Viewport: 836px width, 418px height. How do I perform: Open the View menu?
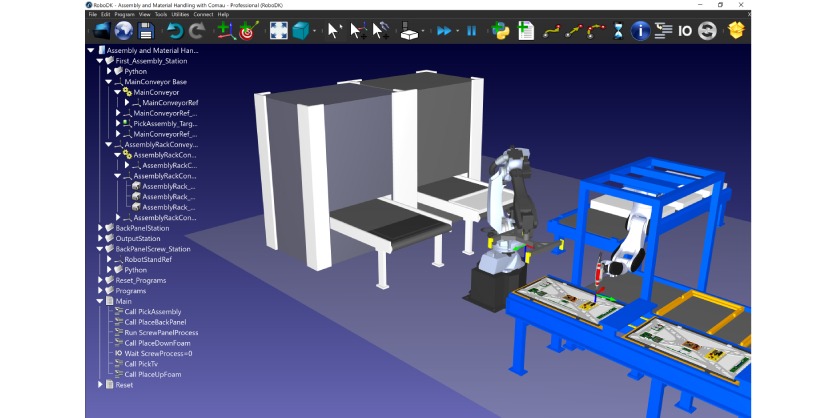[144, 14]
